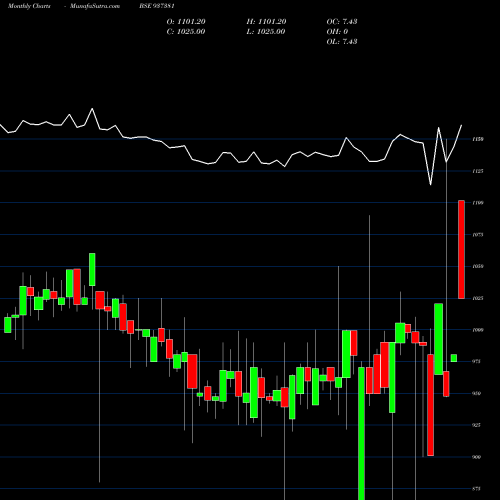Click the "Monthly Charts" title text
This screenshot has height=500, width=500.
tap(29, 6)
